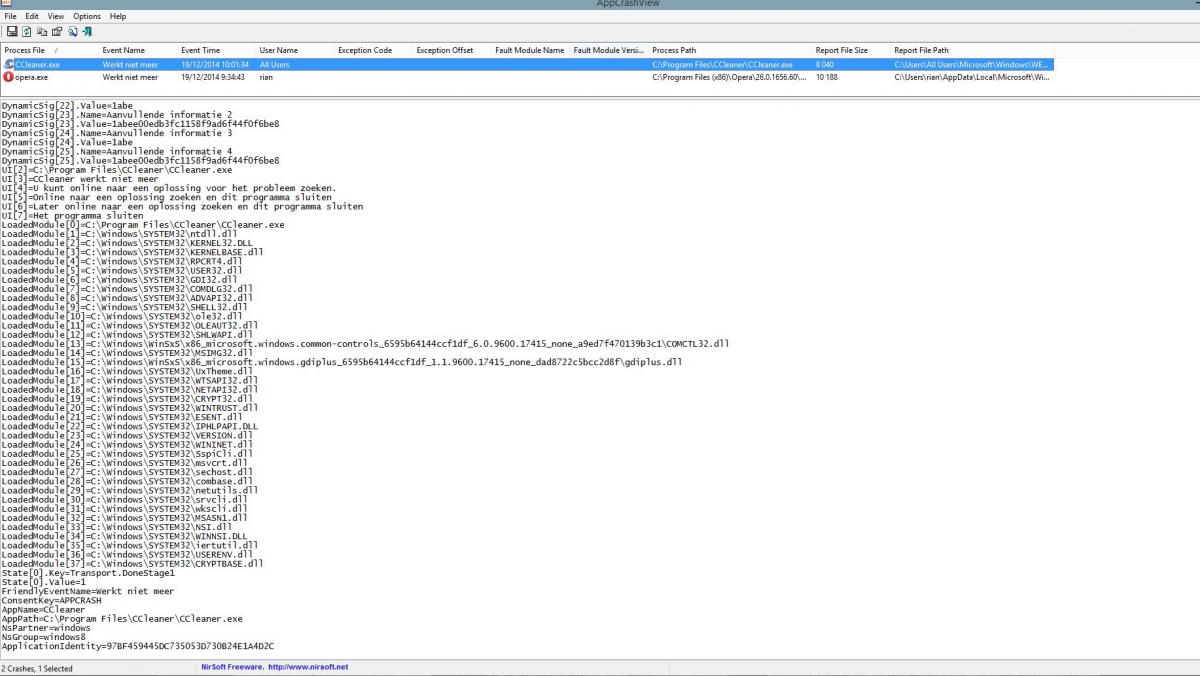The width and height of the screenshot is (1200, 676).
Task: Click the 'UI[7]=Het programma sluiten' line
Action: point(72,215)
